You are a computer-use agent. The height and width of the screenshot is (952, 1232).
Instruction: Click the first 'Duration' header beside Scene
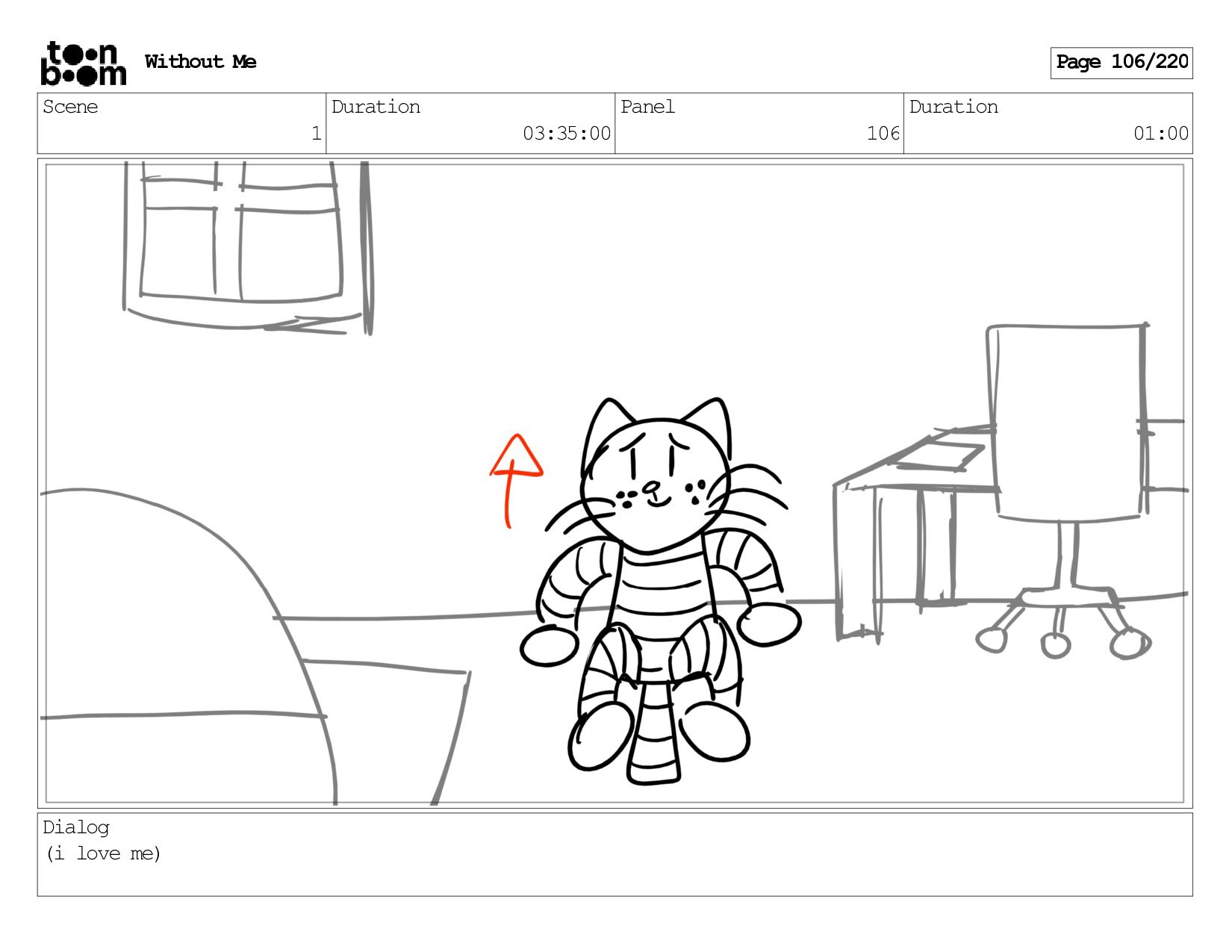coord(376,107)
